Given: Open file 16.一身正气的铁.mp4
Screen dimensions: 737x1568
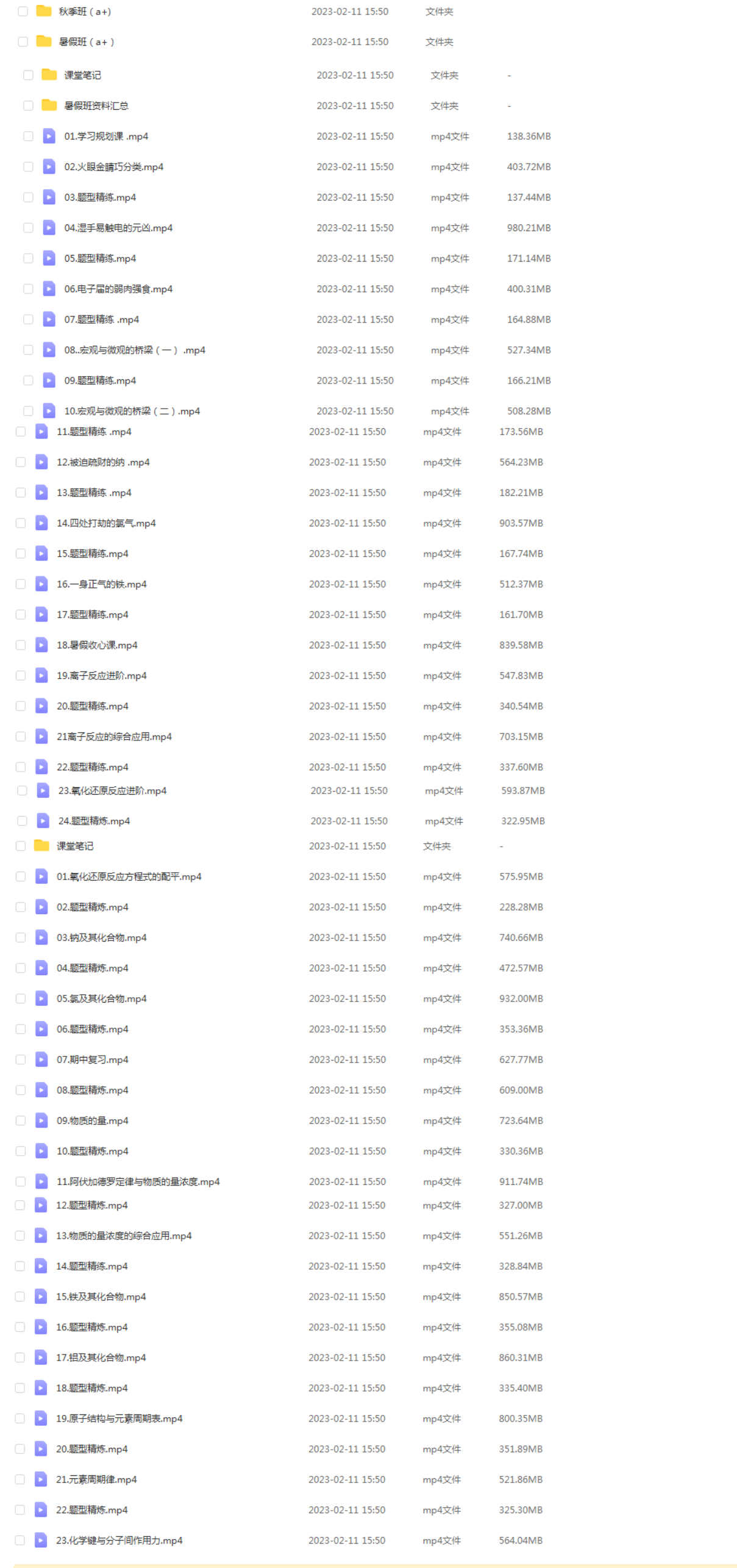Looking at the screenshot, I should [x=102, y=584].
